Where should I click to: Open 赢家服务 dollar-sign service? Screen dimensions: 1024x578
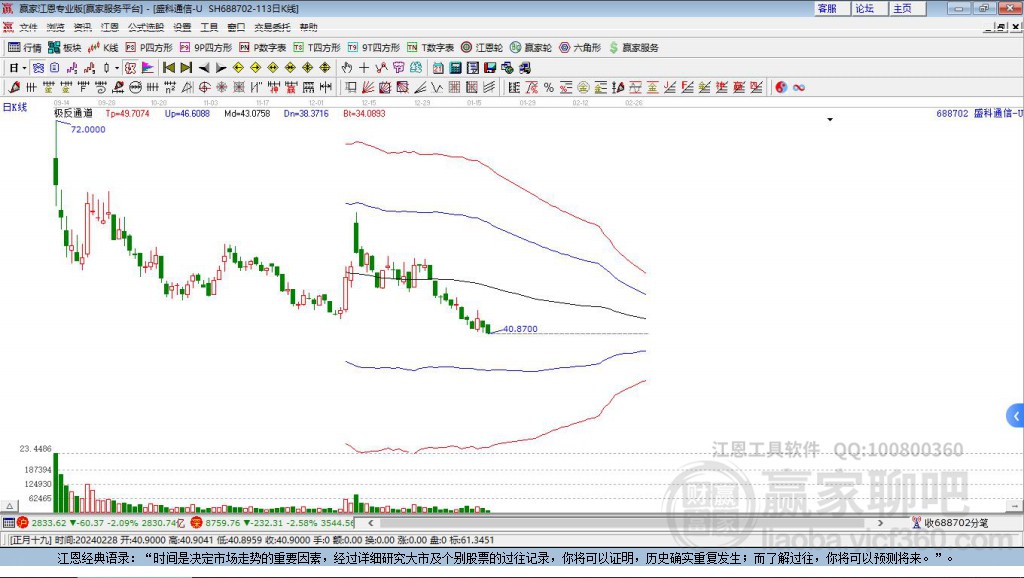(633, 48)
